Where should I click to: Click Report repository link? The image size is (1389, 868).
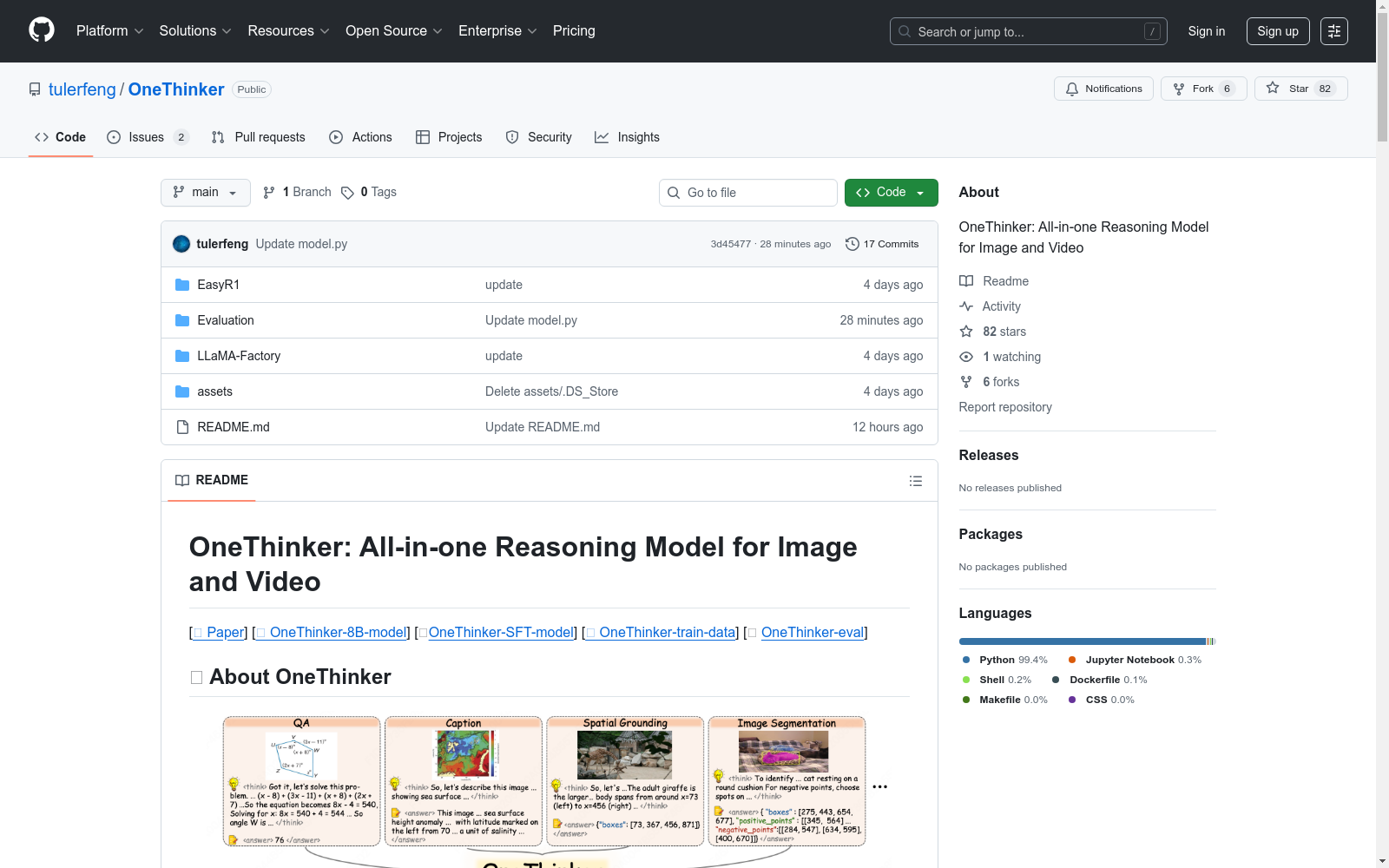point(1005,407)
